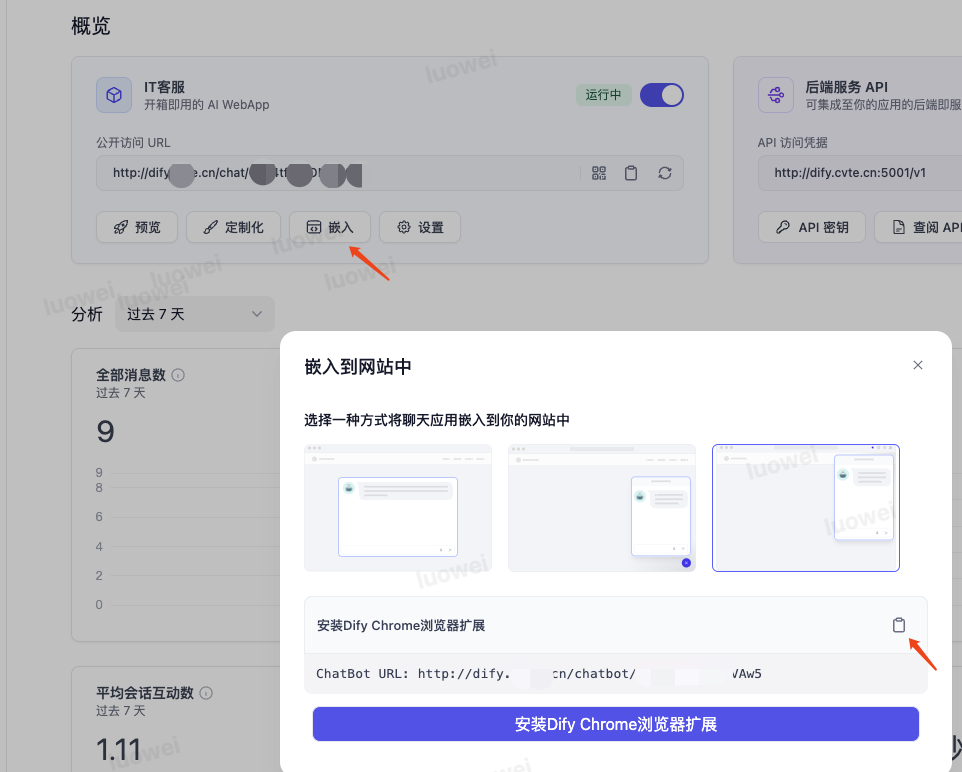Screen dimensions: 962x772
Task: Close the 嵌入到网站中 dialog
Action: 917,365
